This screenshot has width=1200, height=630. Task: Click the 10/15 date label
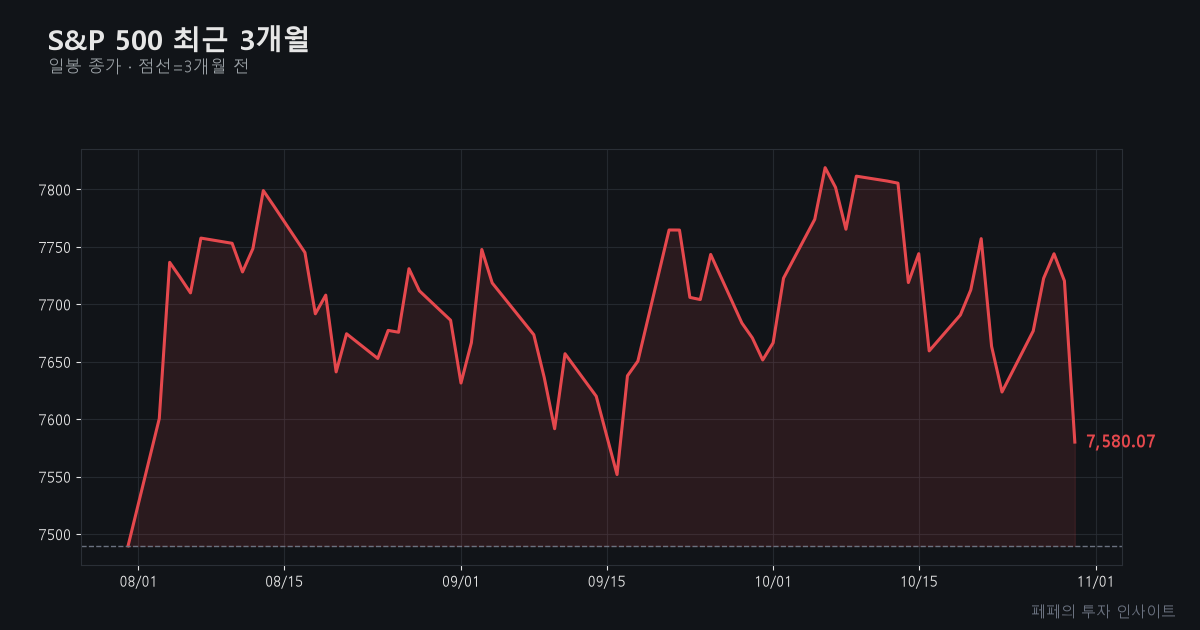[919, 581]
